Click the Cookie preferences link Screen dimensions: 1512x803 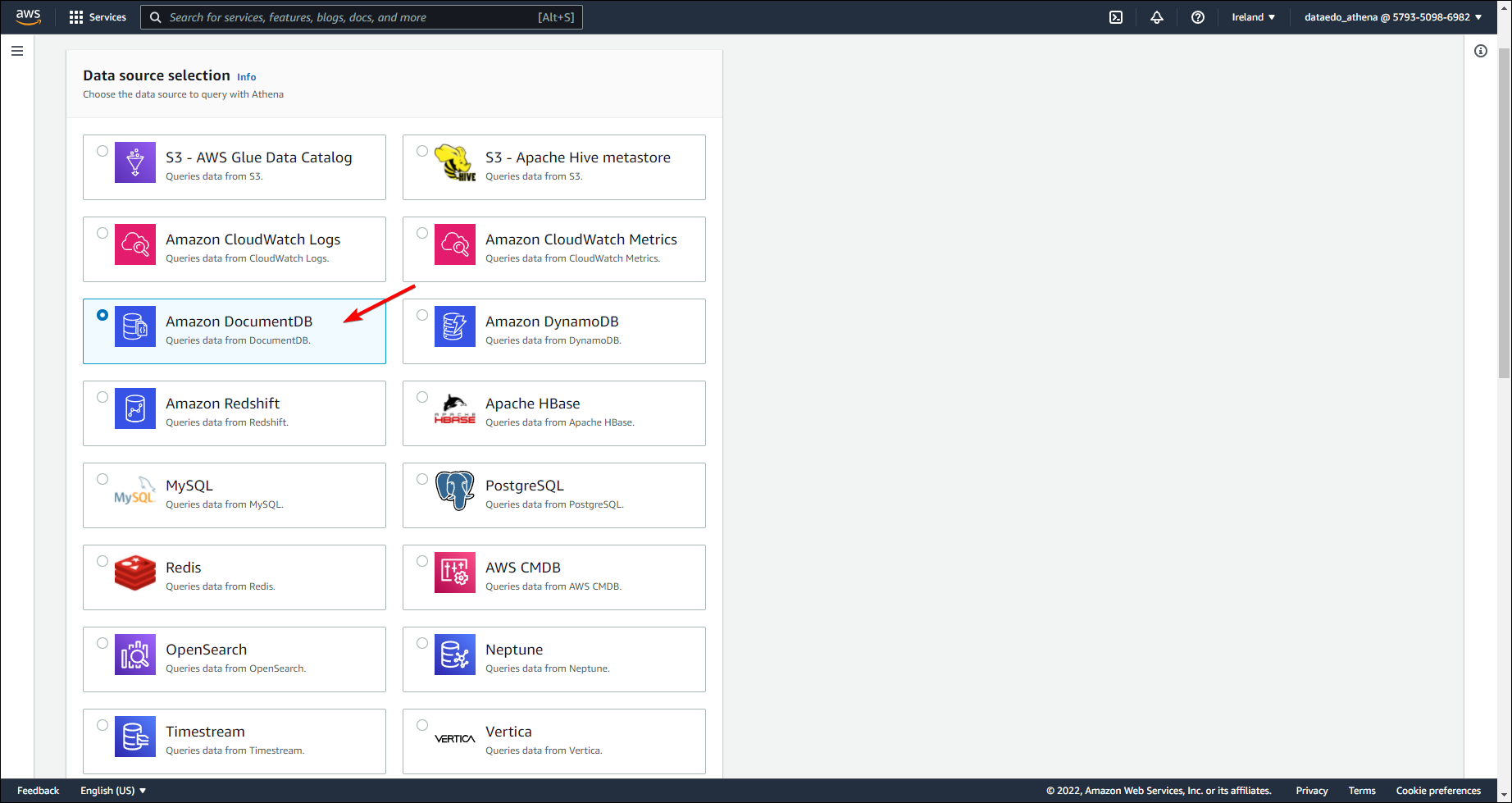point(1437,790)
